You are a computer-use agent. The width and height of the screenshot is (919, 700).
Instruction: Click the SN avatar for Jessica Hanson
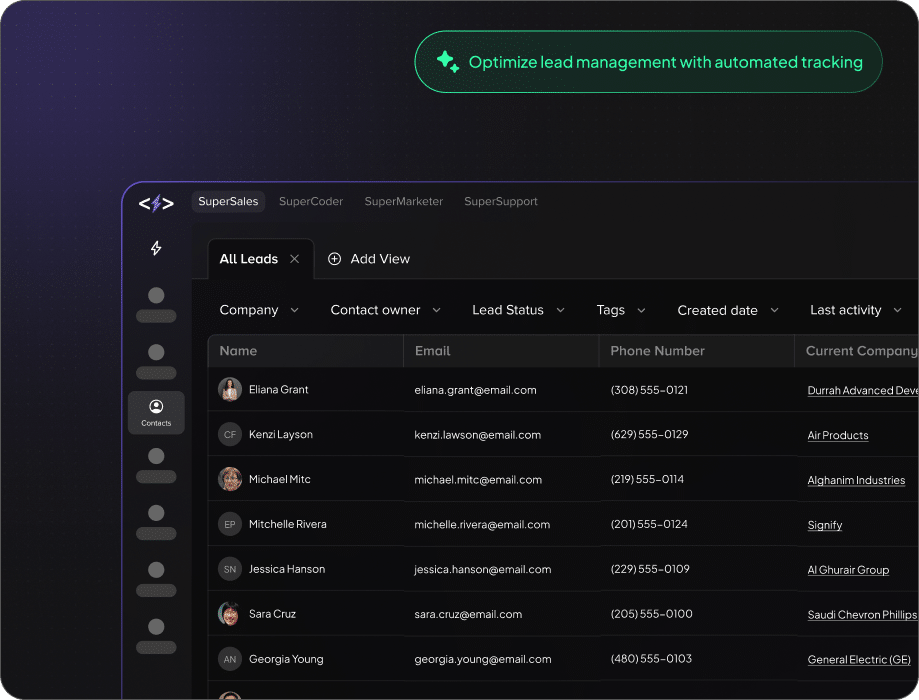[x=230, y=569]
